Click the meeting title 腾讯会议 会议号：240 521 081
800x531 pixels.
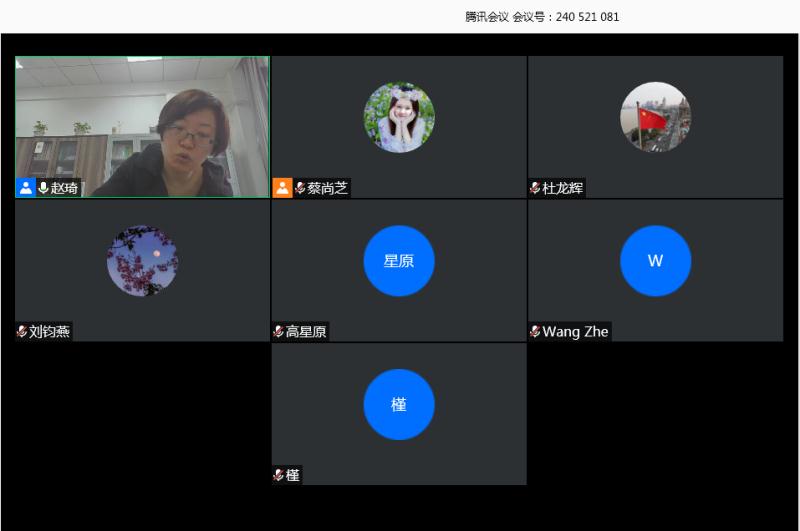pos(542,17)
